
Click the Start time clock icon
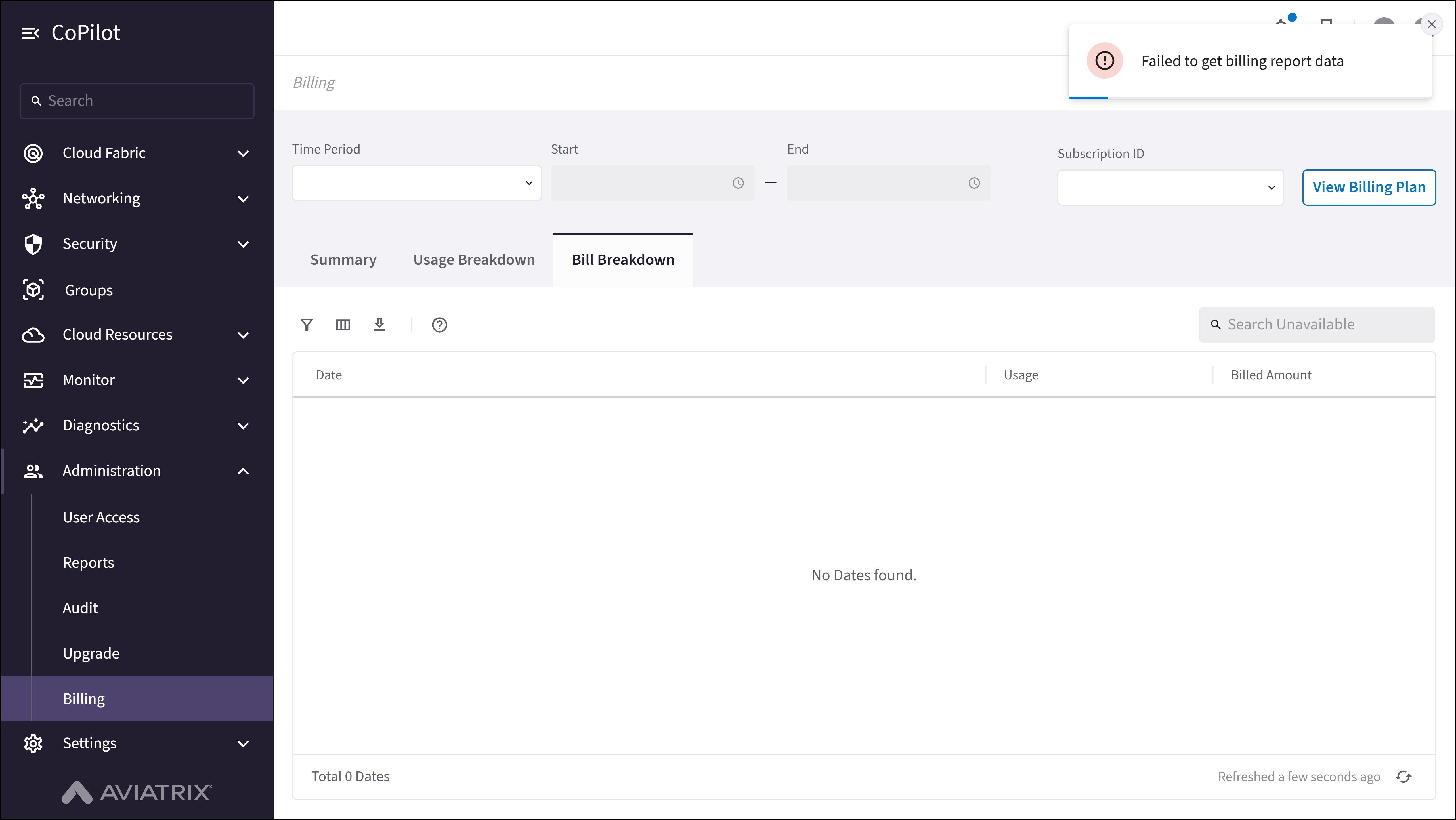click(x=738, y=183)
